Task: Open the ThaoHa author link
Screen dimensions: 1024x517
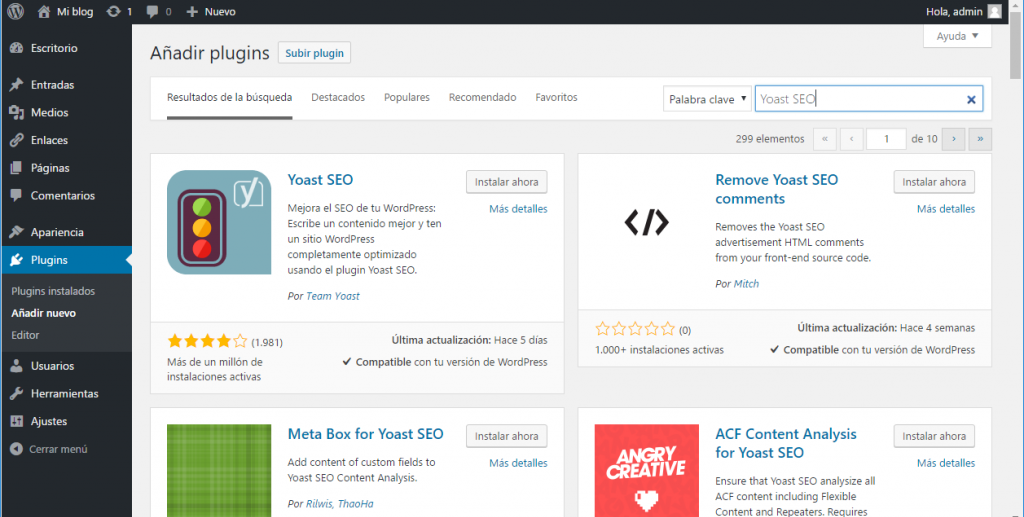Action: click(355, 504)
